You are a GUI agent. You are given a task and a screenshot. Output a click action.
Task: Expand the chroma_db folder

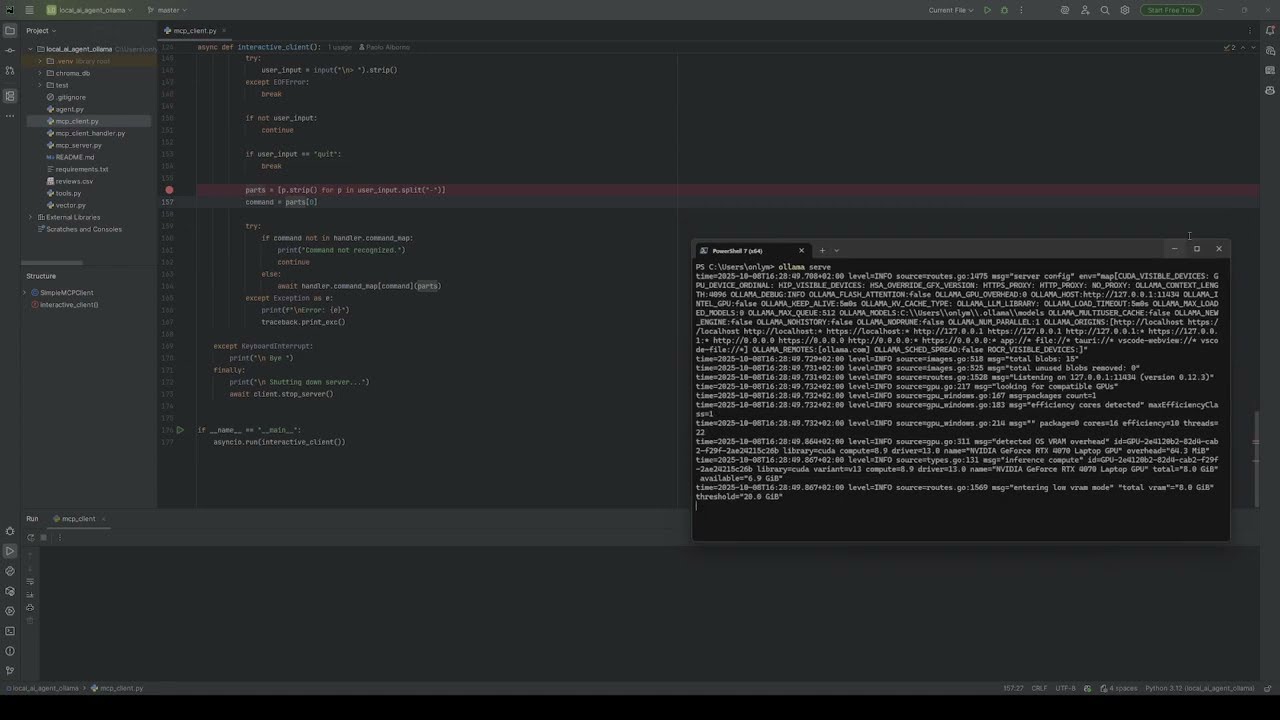tap(40, 73)
